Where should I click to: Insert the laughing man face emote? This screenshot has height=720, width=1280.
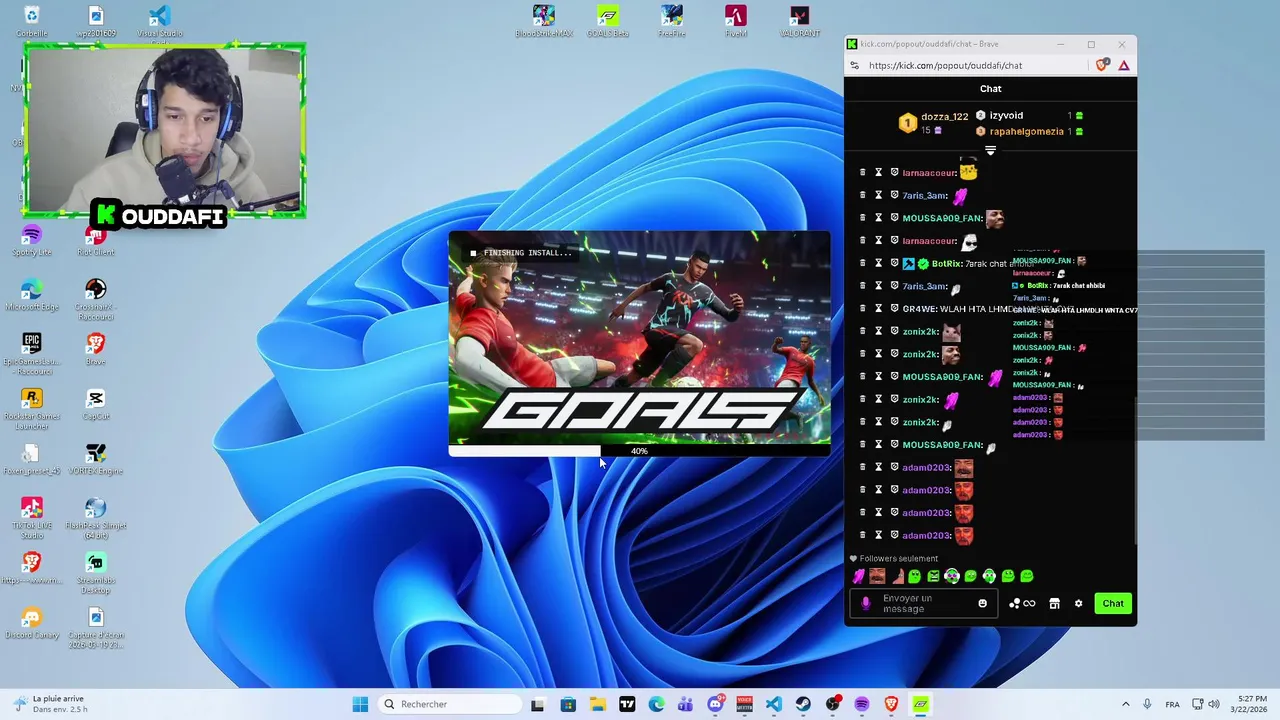(877, 576)
